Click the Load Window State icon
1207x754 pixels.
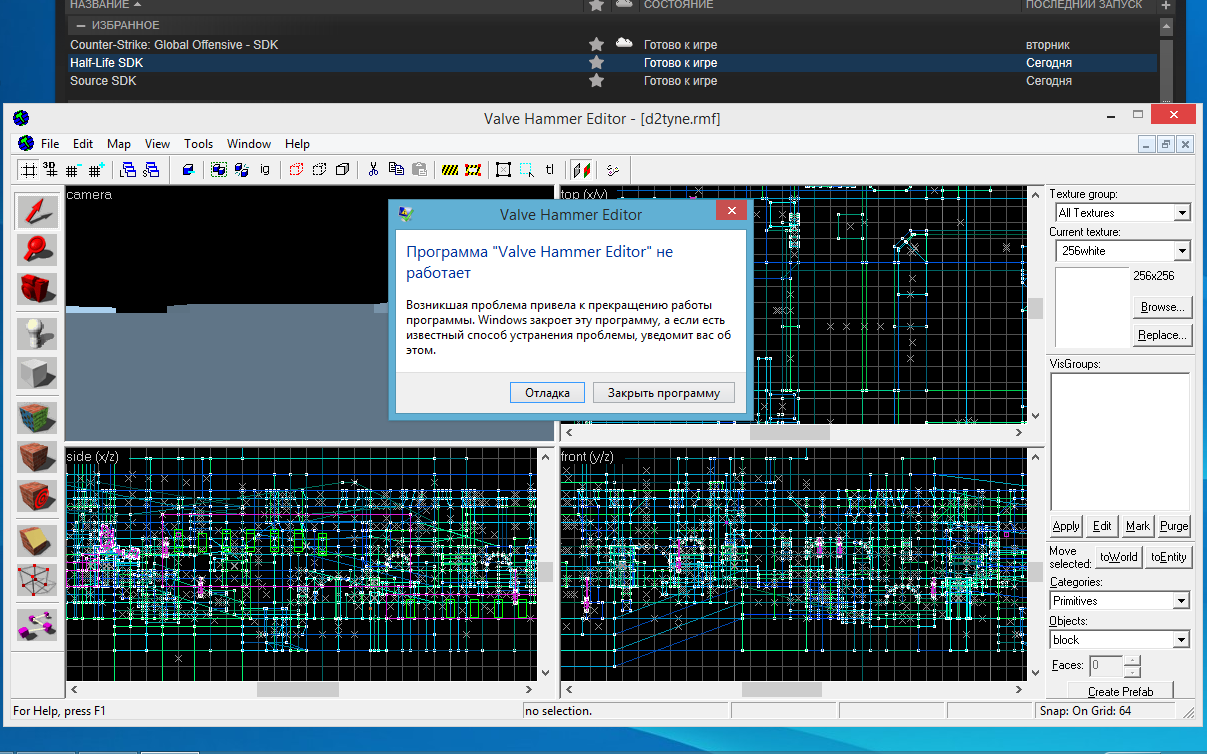point(129,169)
